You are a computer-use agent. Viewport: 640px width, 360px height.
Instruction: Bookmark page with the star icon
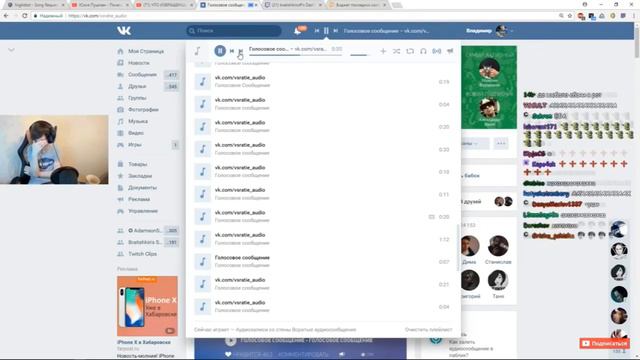[x=570, y=16]
